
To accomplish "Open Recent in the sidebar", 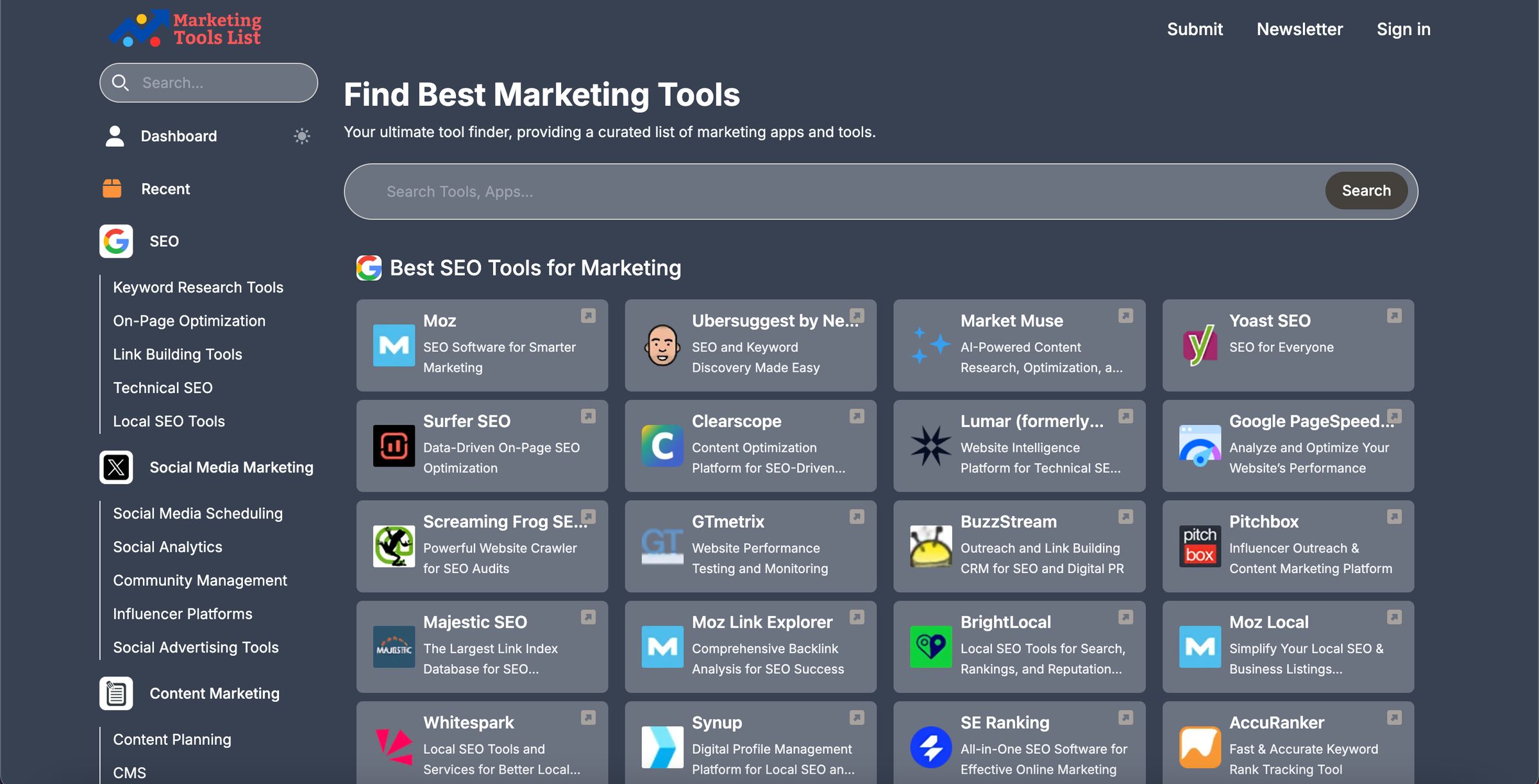I will [165, 189].
